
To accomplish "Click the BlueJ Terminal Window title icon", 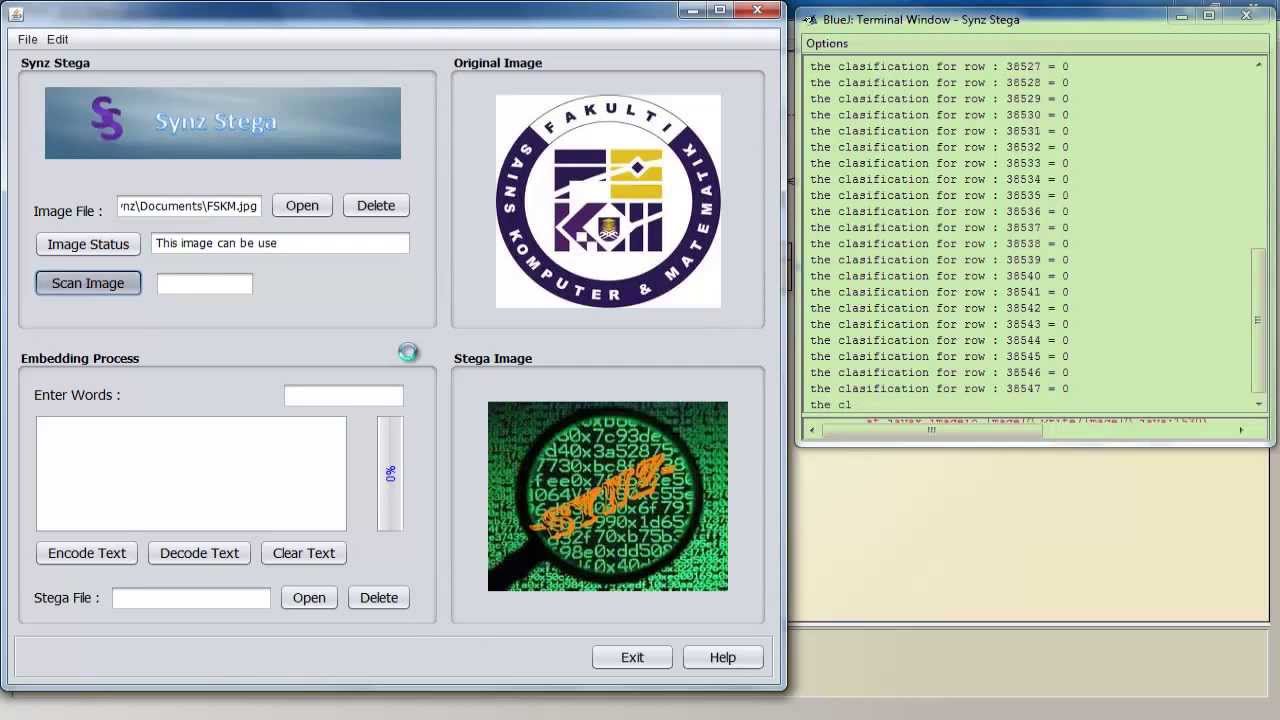I will (810, 19).
